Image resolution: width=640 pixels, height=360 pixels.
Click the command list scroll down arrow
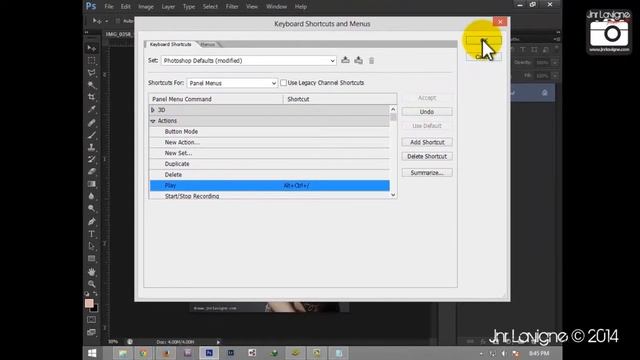(x=393, y=195)
